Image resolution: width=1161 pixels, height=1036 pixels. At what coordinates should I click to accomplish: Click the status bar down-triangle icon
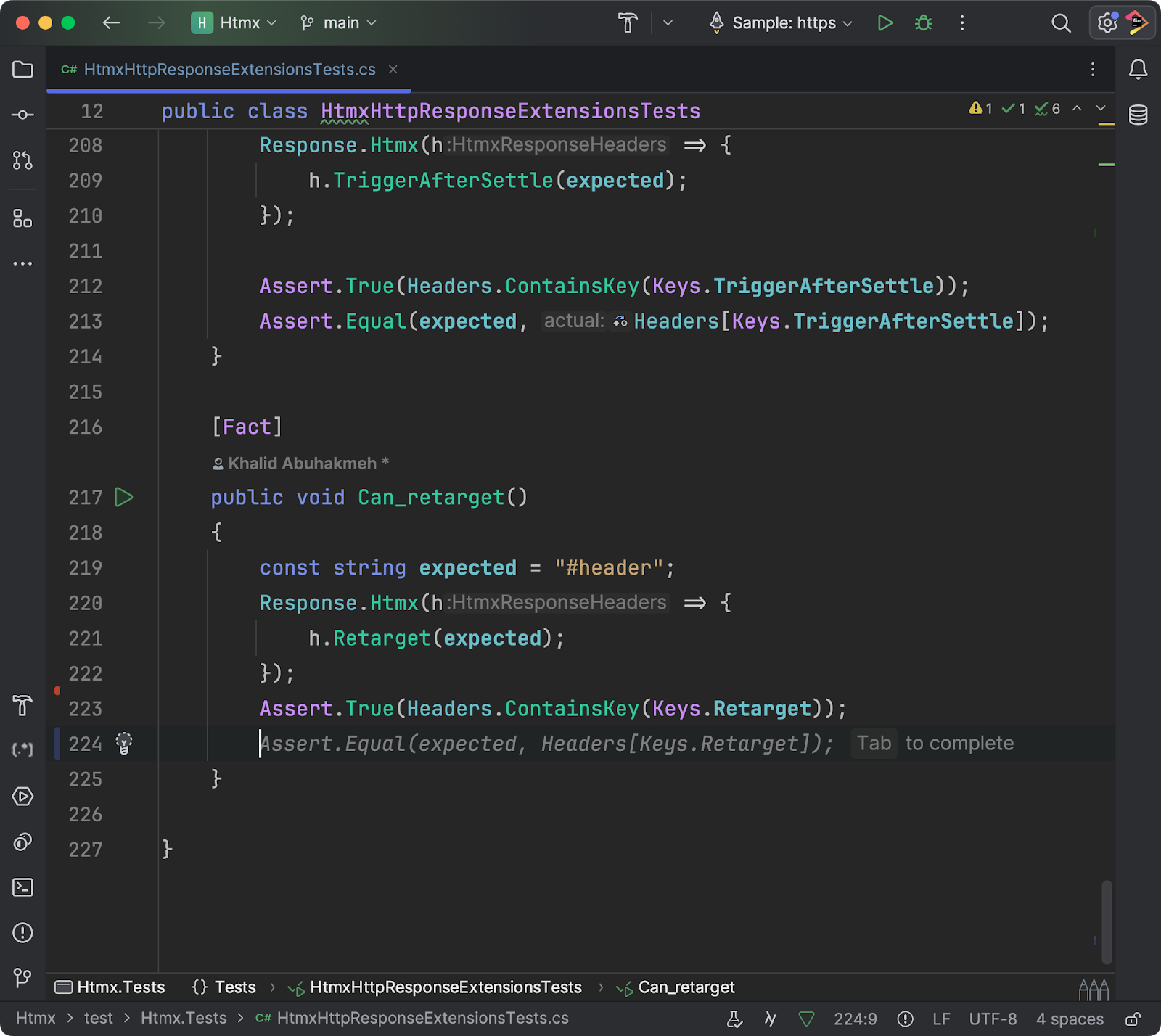tap(806, 1019)
